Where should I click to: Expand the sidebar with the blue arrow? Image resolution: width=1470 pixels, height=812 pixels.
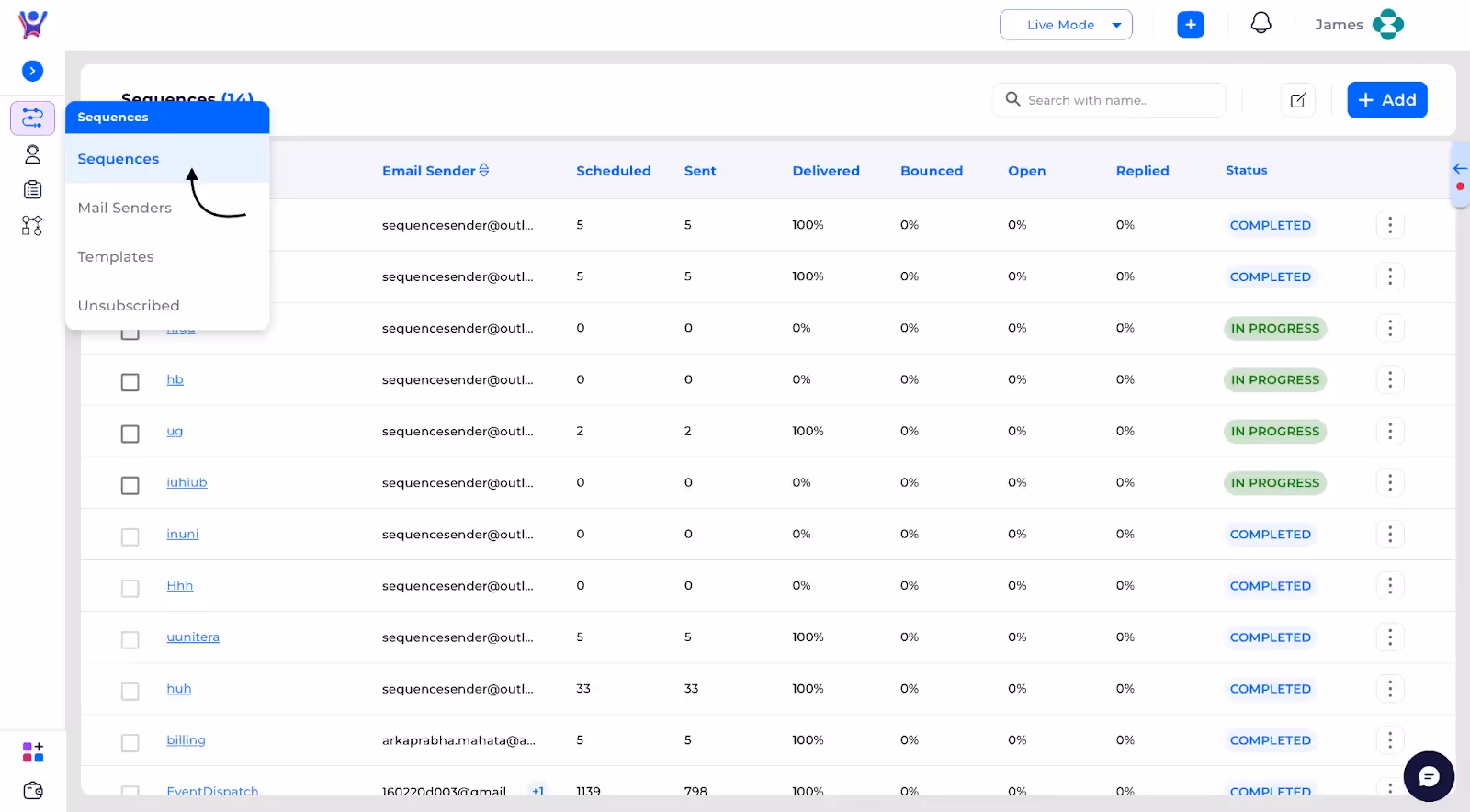(x=32, y=71)
